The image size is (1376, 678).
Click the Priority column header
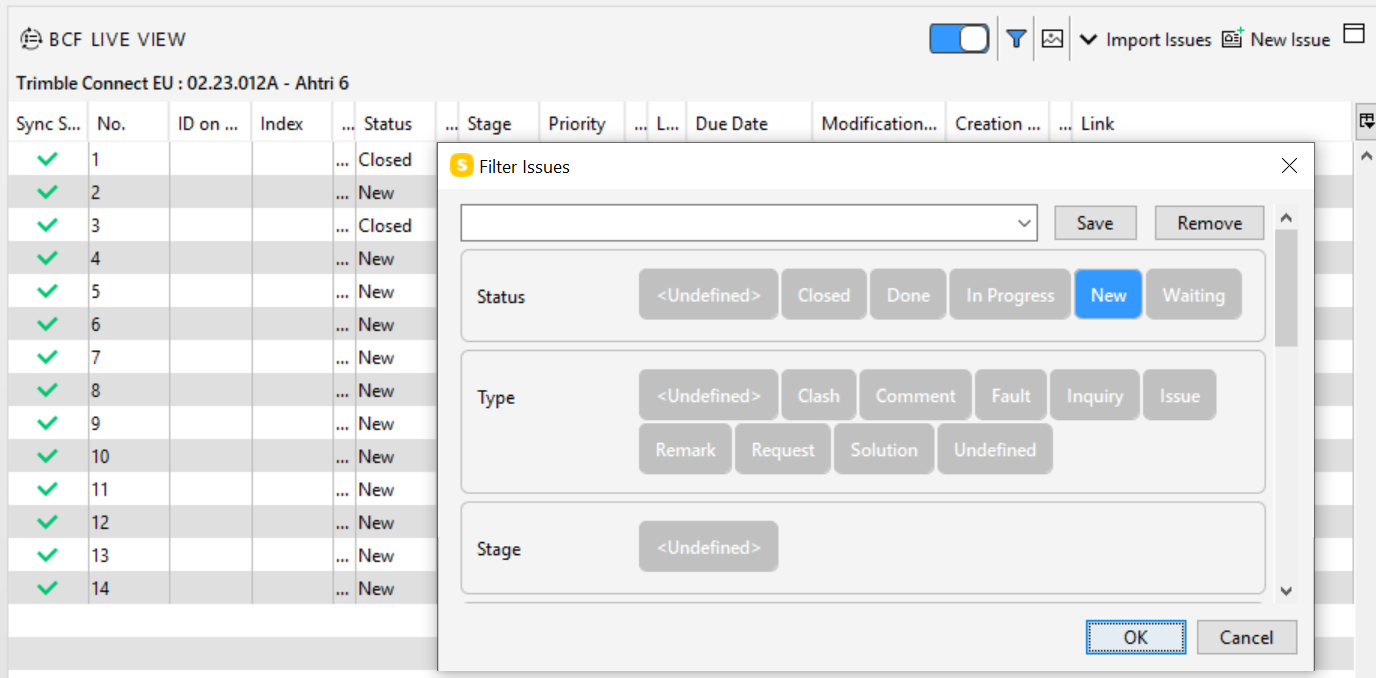tap(582, 124)
